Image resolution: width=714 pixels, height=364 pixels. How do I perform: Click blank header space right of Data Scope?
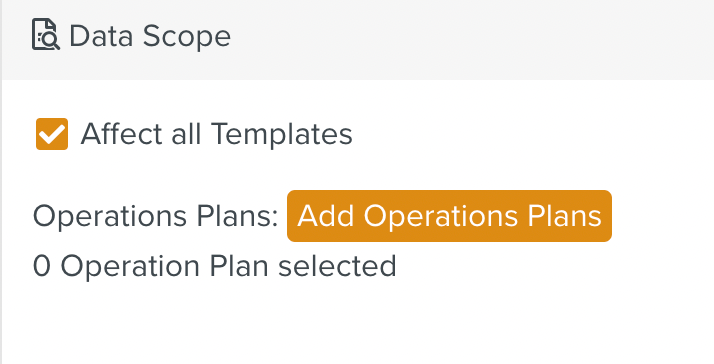469,40
